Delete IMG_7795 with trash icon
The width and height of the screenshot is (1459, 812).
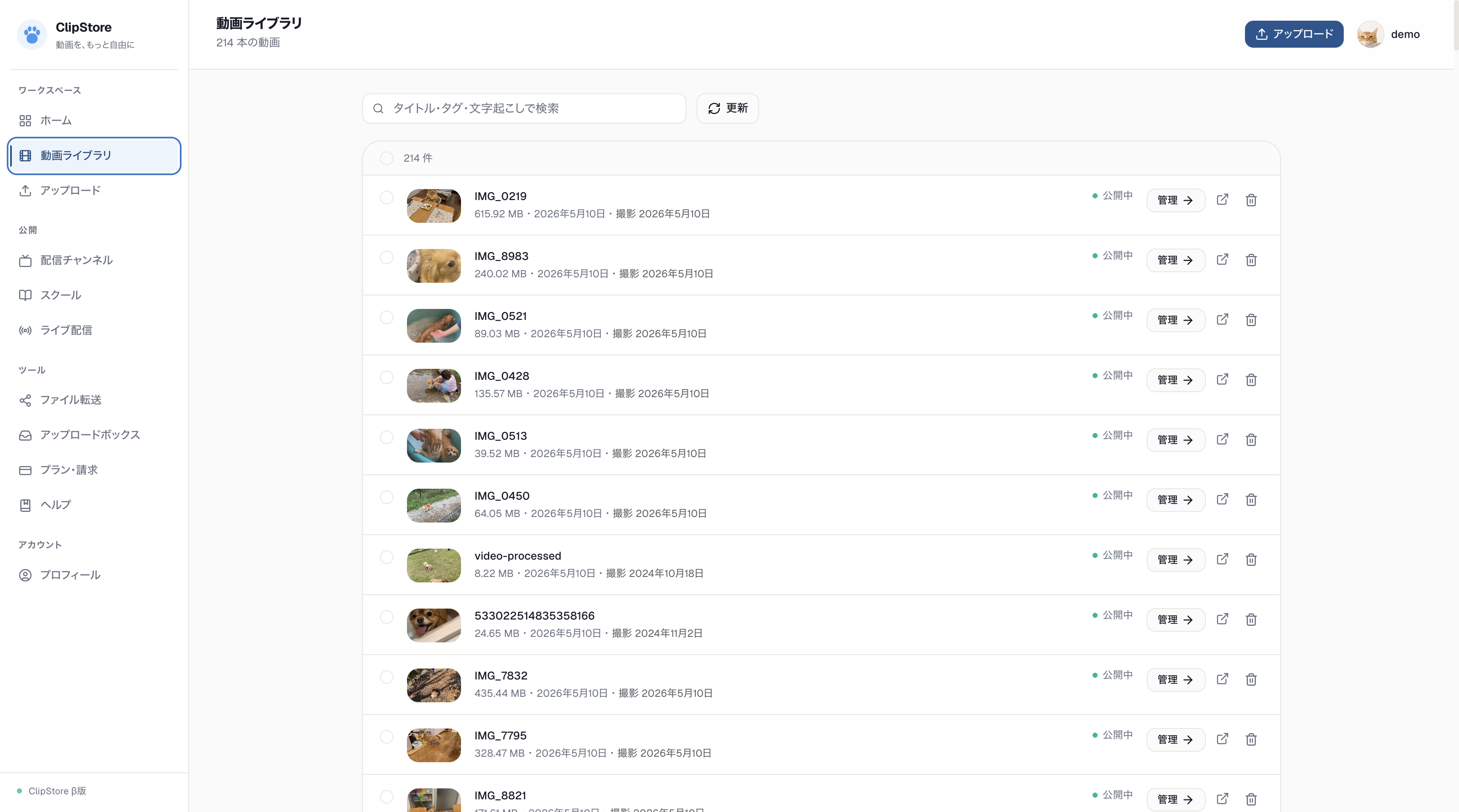[x=1251, y=739]
